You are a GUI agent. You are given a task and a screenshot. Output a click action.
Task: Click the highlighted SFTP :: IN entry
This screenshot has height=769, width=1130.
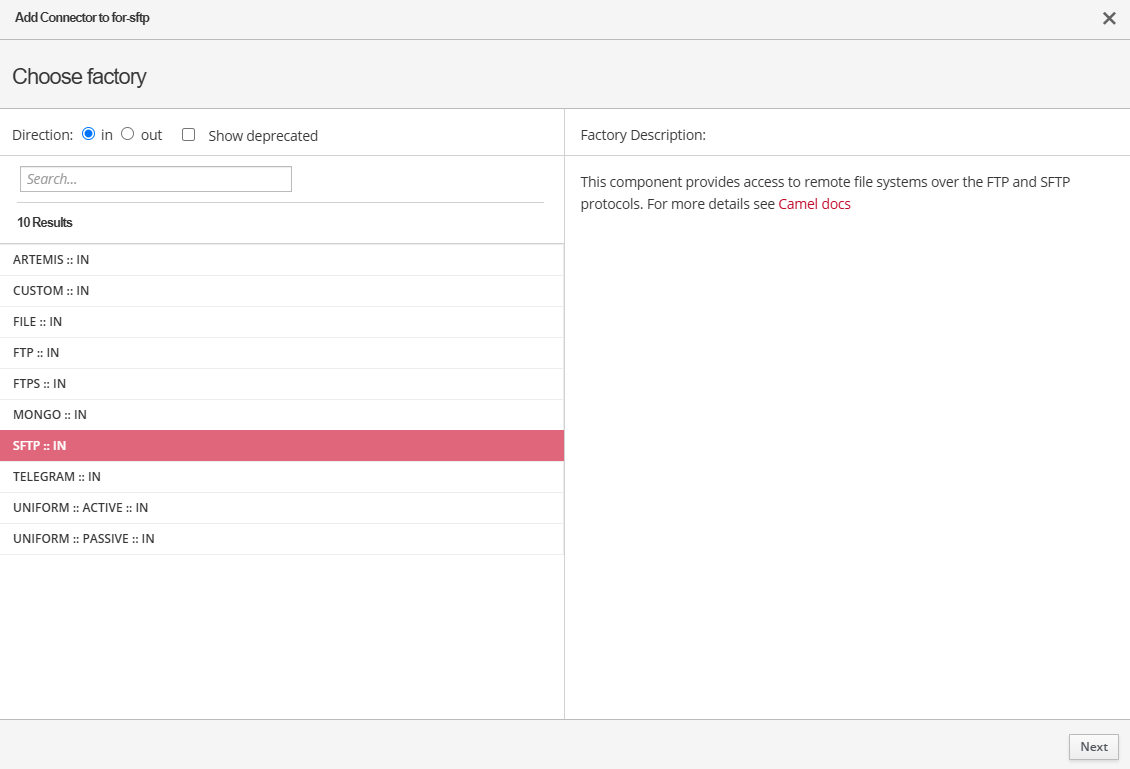[x=40, y=446]
